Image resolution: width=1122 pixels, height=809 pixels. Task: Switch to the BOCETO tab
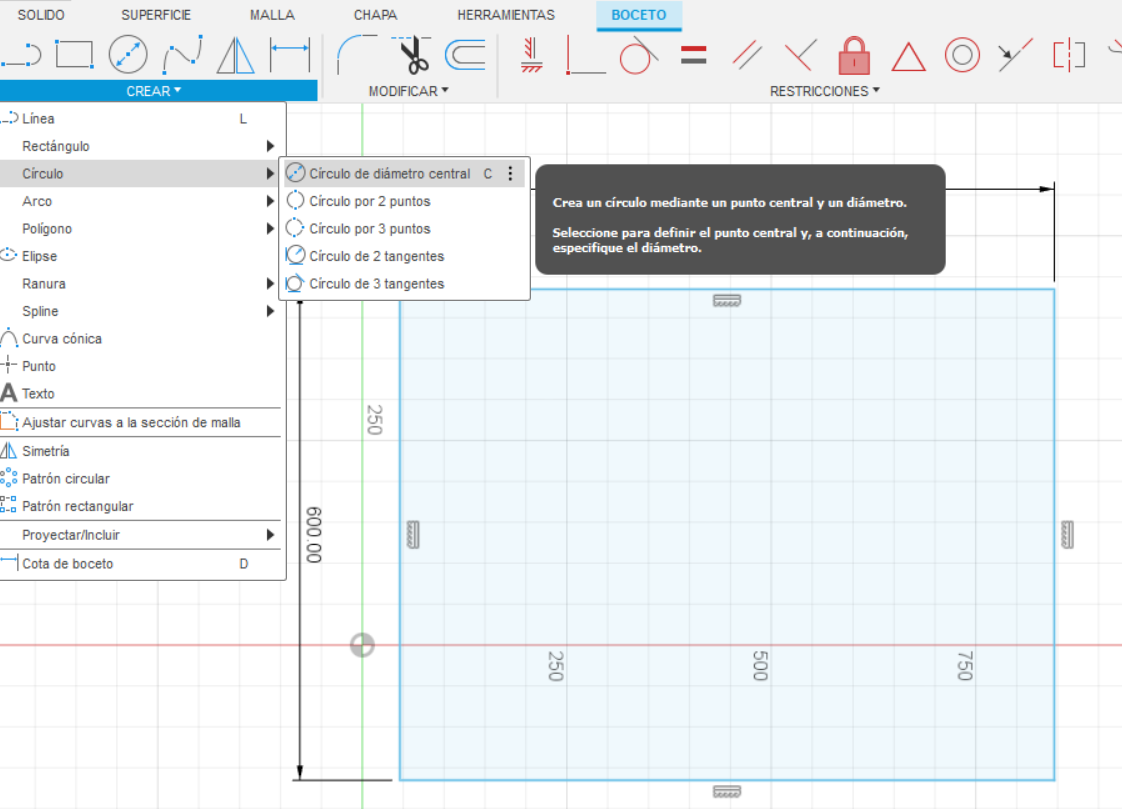638,15
